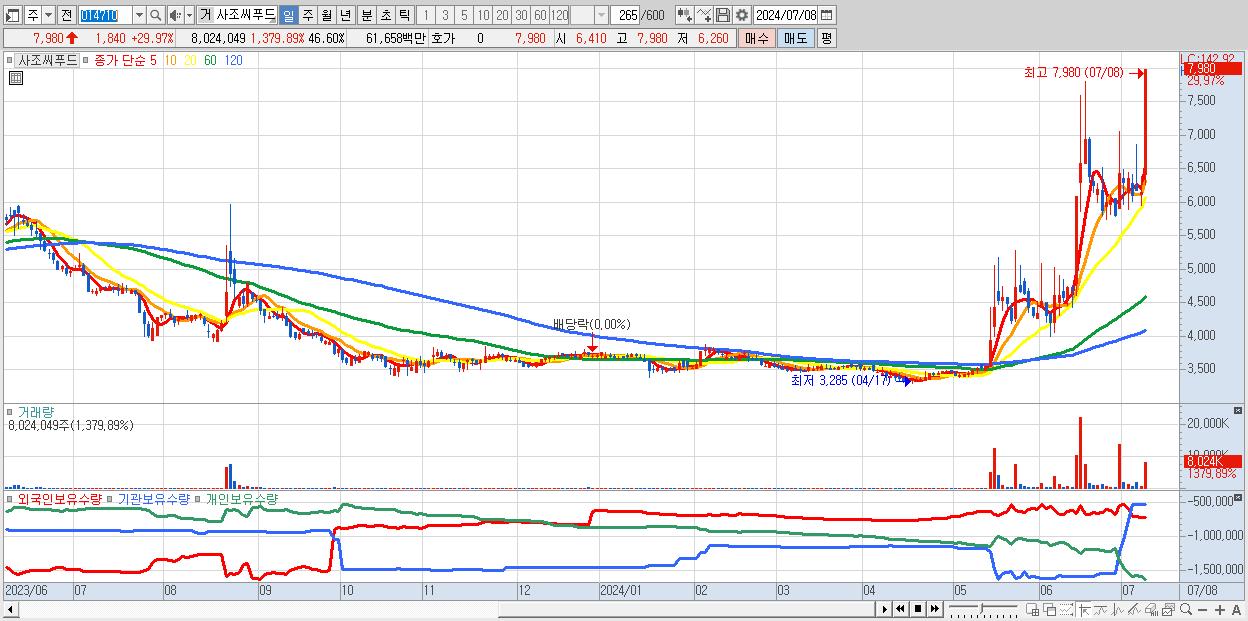Select the 60 interval button
The image size is (1248, 621).
(x=540, y=15)
